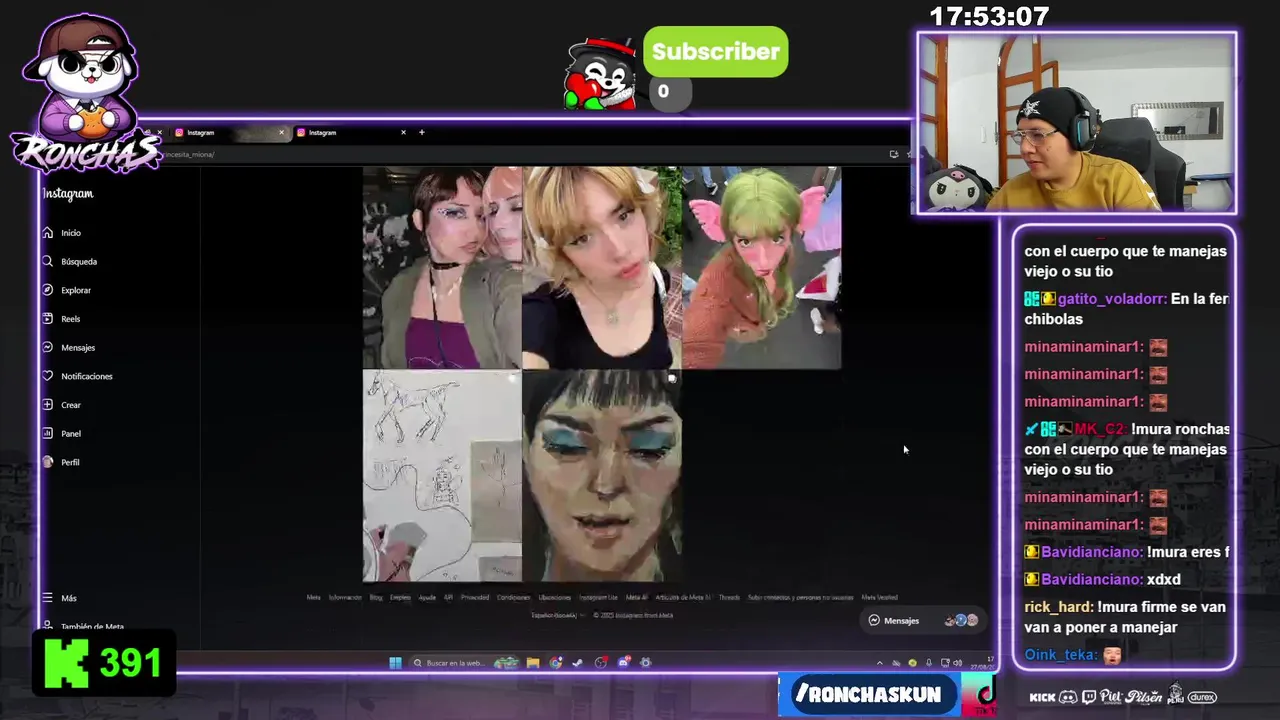Open painted portrait post with blue eyeshadow
Viewport: 1280px width, 720px height.
[x=601, y=475]
